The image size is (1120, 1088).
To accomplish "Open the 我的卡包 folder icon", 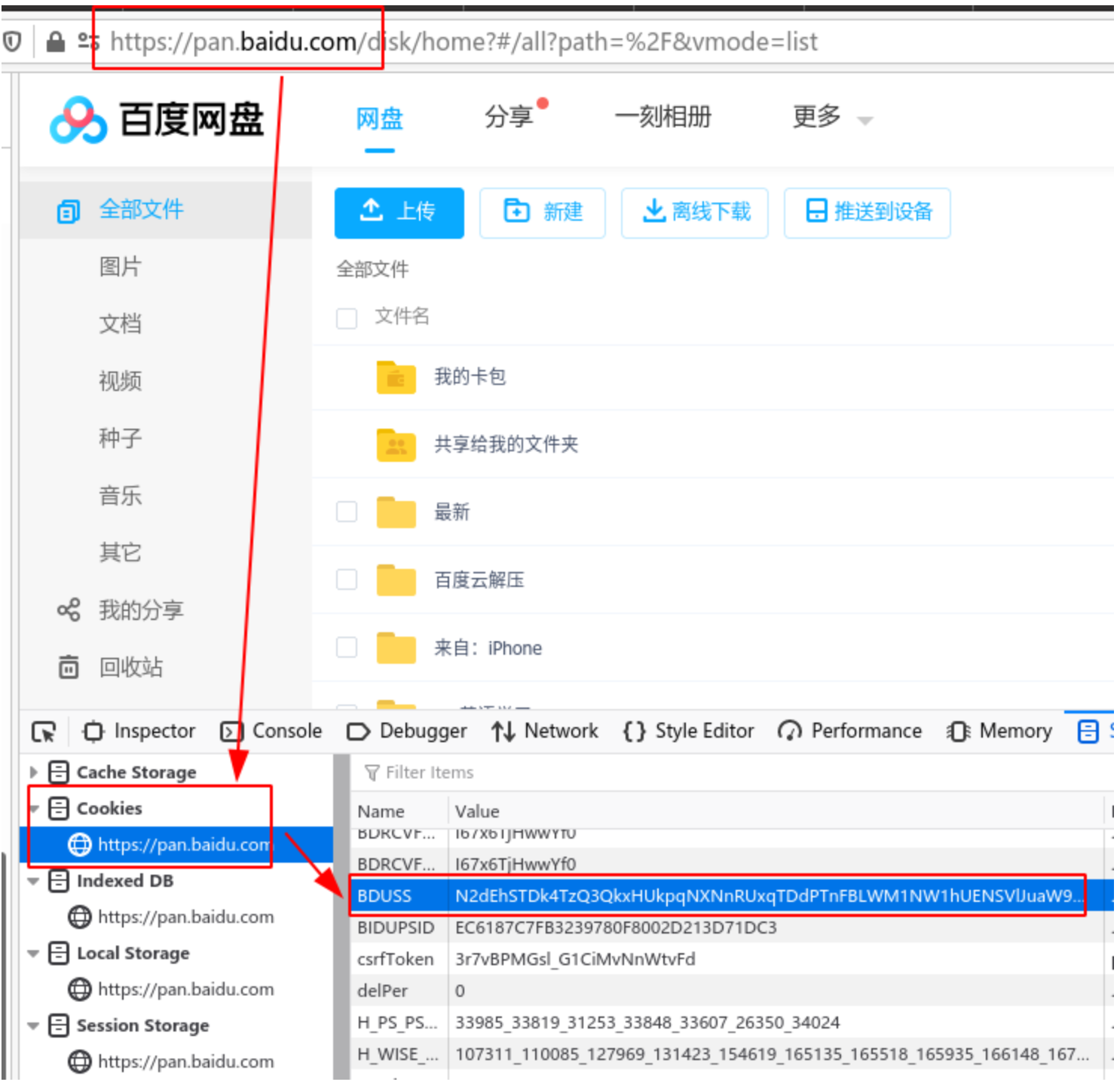I will click(x=396, y=377).
